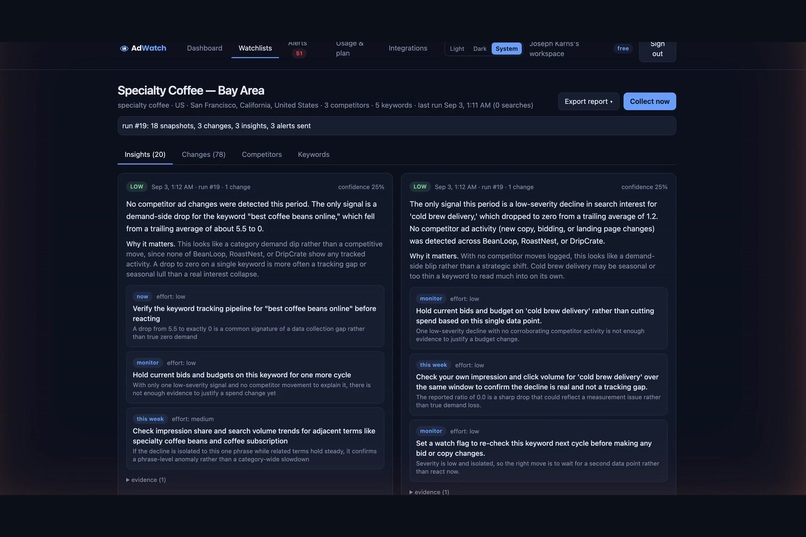Click the LOW badge on cold brew delivery insight
806x537 pixels.
(420, 187)
